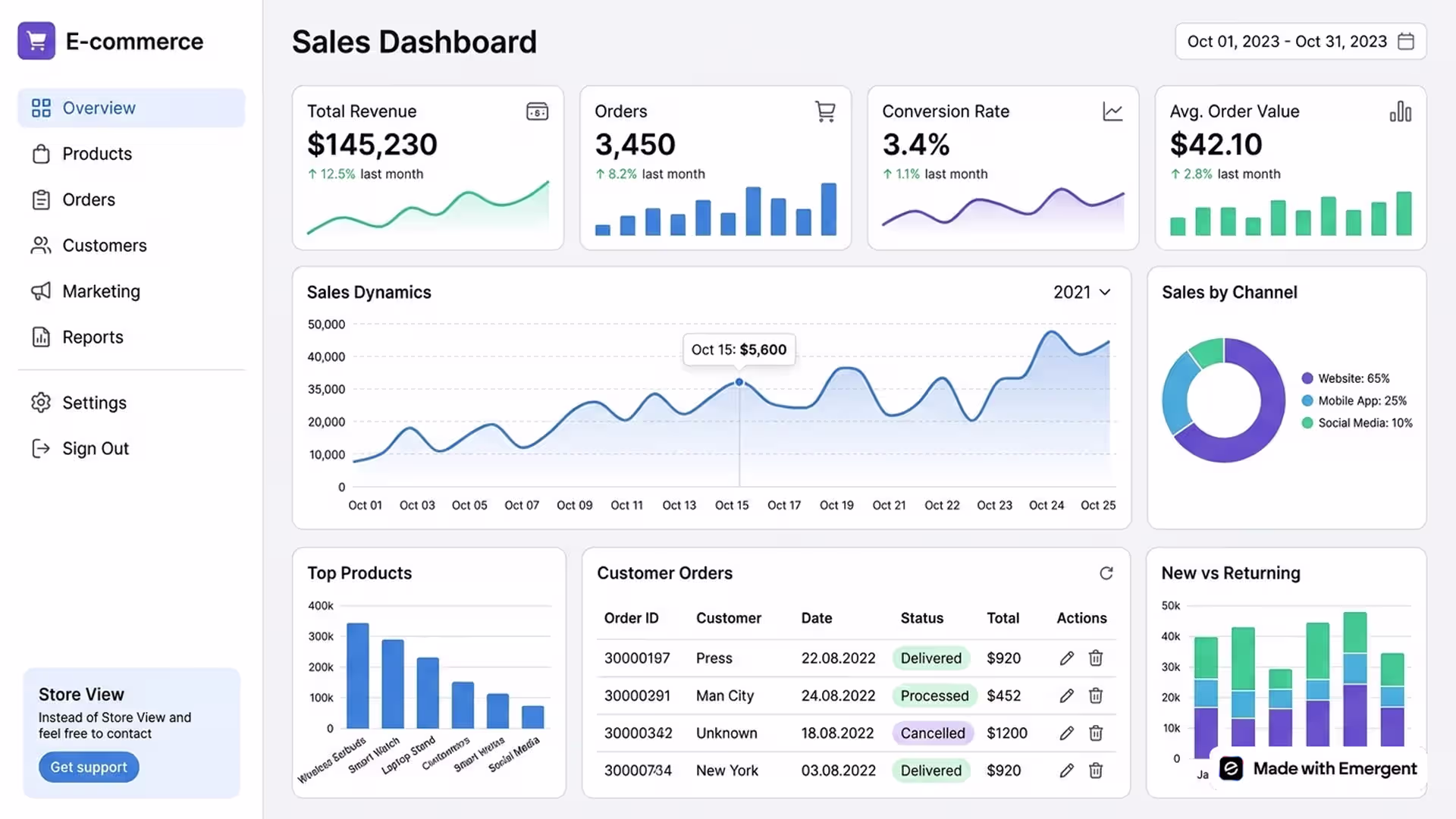The width and height of the screenshot is (1456, 819).
Task: Click the Marketing megaphone icon
Action: pos(41,291)
